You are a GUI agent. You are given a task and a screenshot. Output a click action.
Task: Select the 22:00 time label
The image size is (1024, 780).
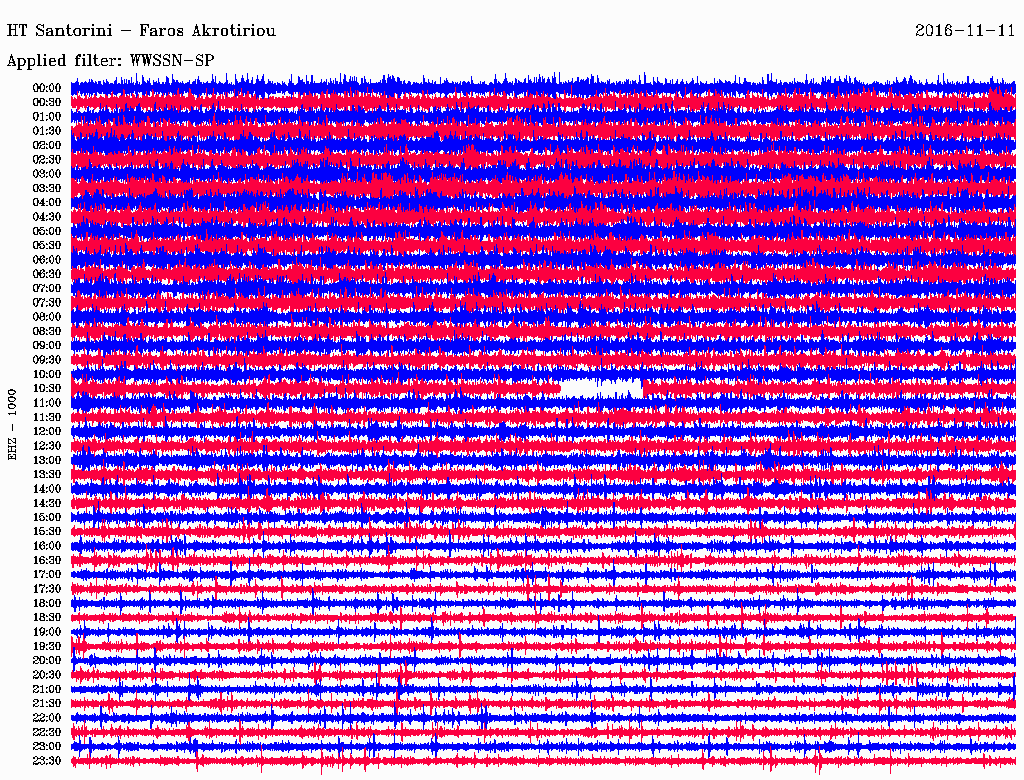click(47, 718)
